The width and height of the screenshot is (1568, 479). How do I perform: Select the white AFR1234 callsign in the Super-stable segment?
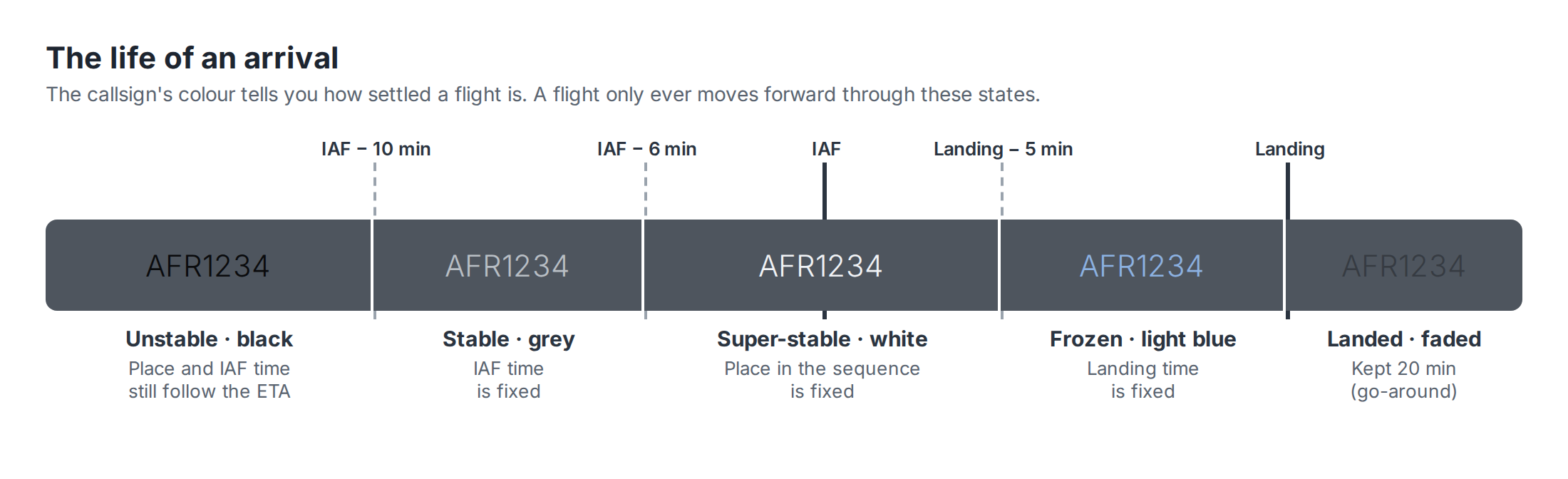821,267
